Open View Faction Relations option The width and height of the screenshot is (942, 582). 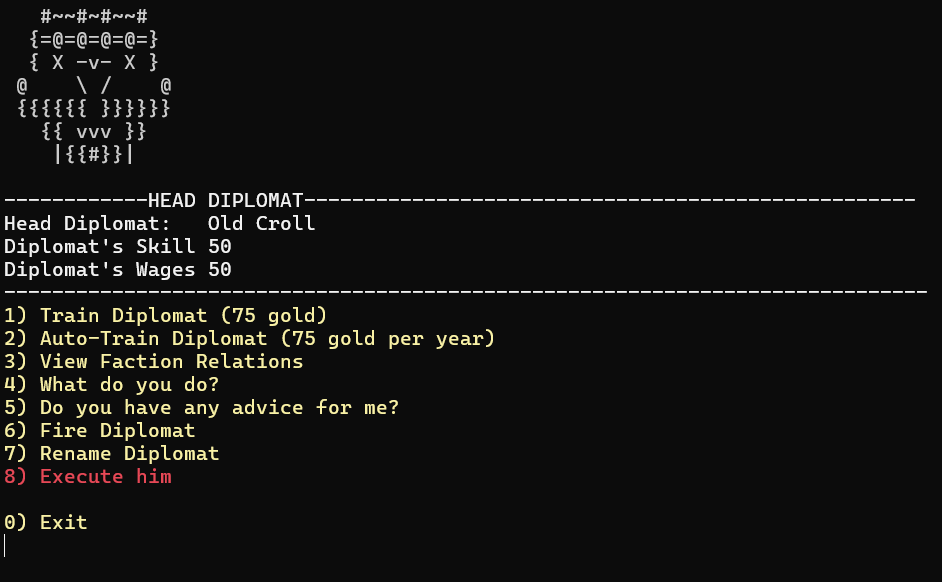click(x=153, y=362)
